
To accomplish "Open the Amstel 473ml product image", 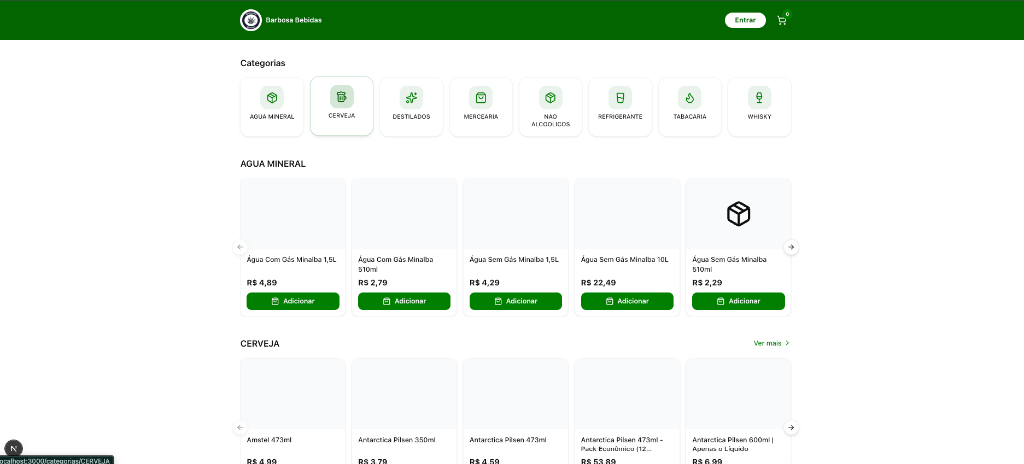I will 293,394.
